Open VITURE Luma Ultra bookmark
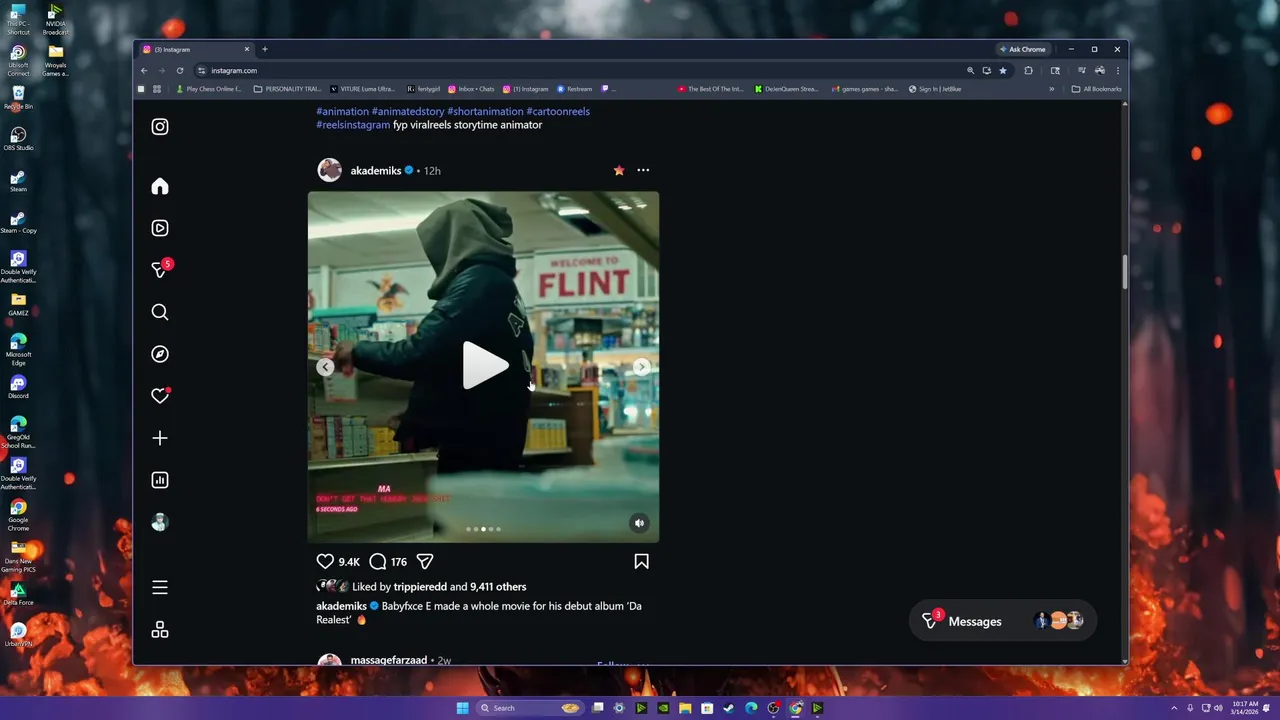1280x720 pixels. point(362,89)
